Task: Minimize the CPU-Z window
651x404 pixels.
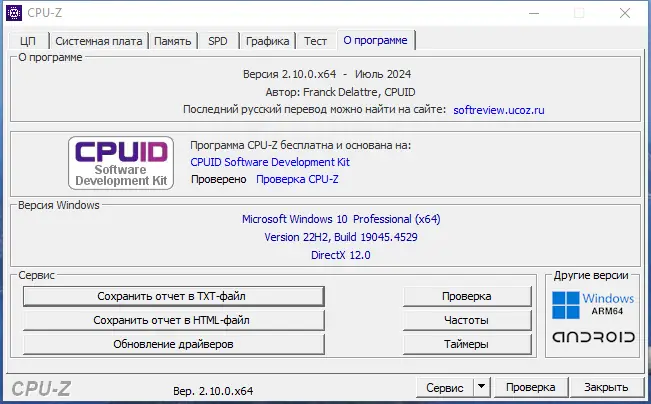Action: (534, 13)
